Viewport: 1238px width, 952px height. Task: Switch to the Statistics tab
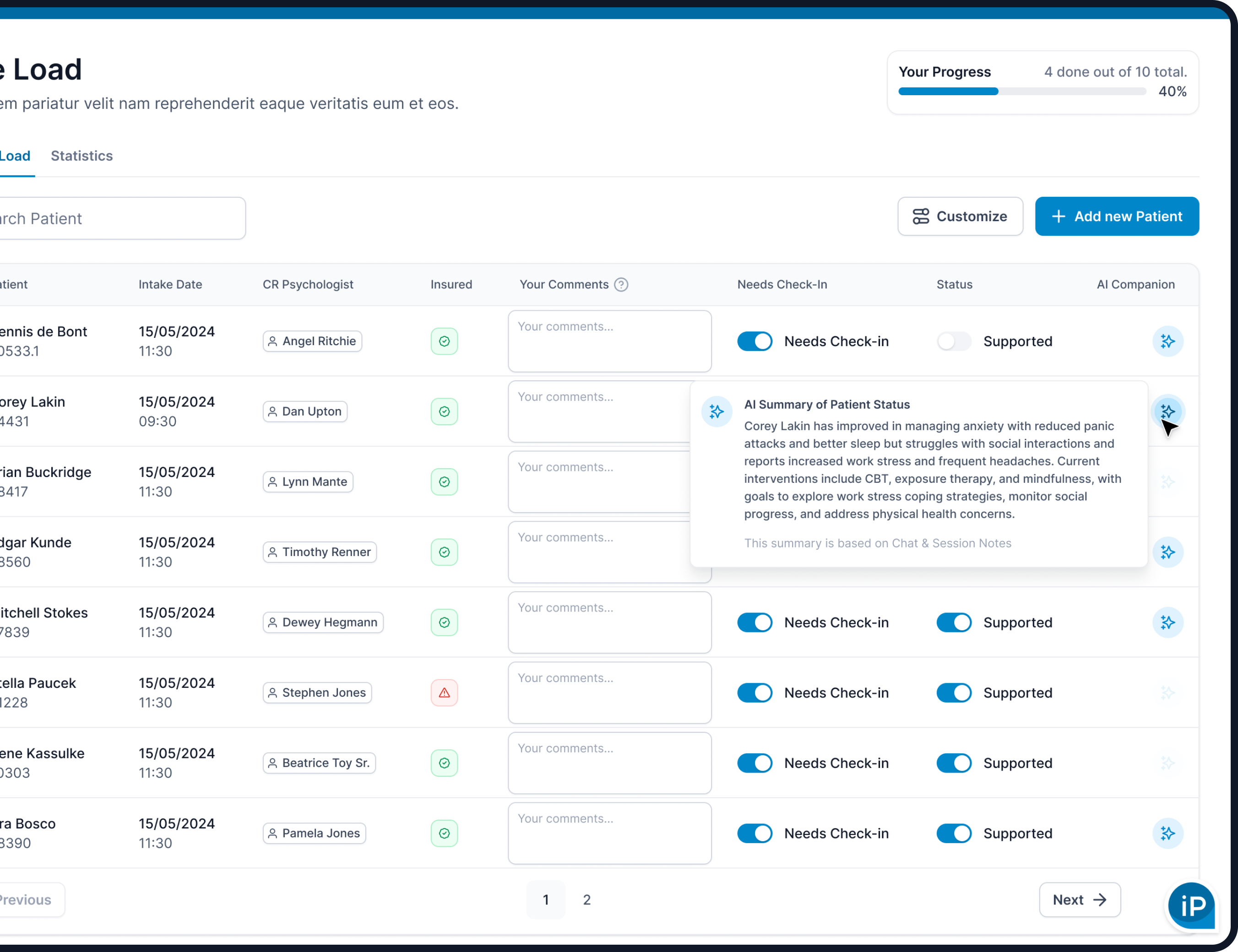click(x=81, y=156)
